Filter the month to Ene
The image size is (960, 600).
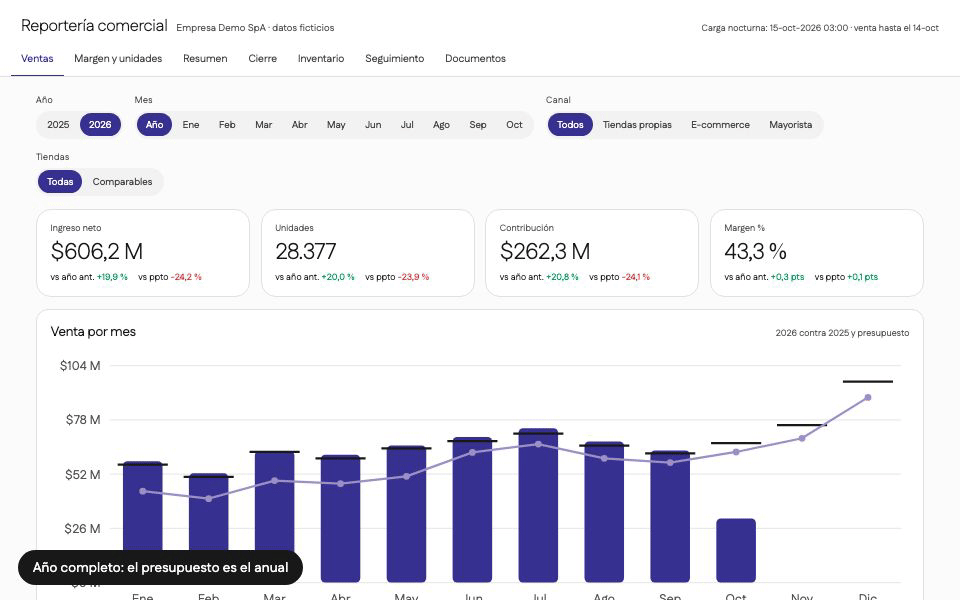191,125
